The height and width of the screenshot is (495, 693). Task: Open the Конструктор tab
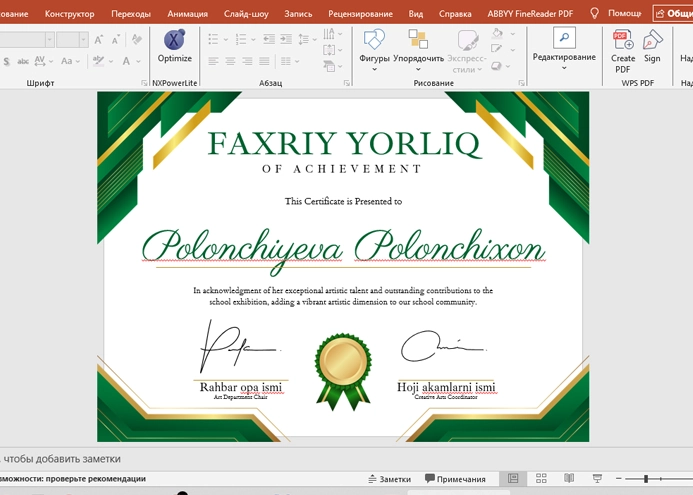[x=69, y=14]
